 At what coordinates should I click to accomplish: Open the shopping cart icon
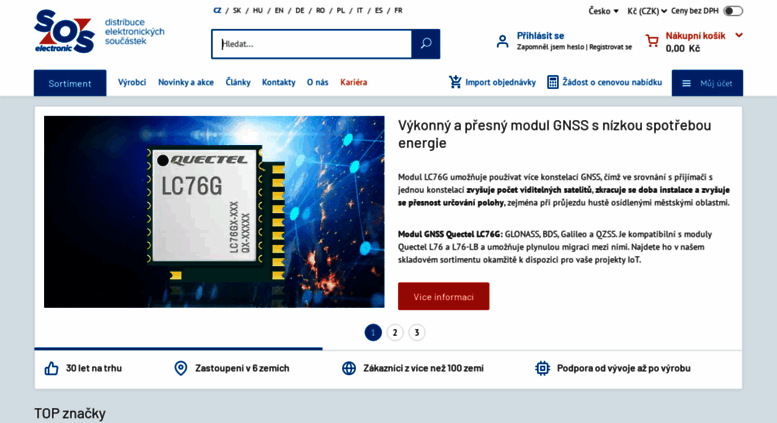coord(652,41)
